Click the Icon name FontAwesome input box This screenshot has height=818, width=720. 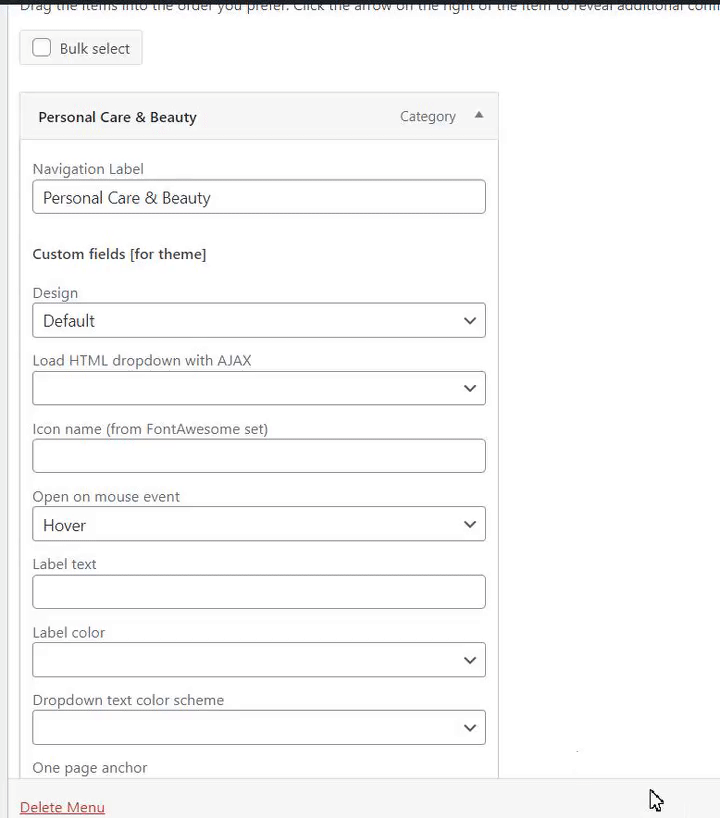[x=259, y=456]
